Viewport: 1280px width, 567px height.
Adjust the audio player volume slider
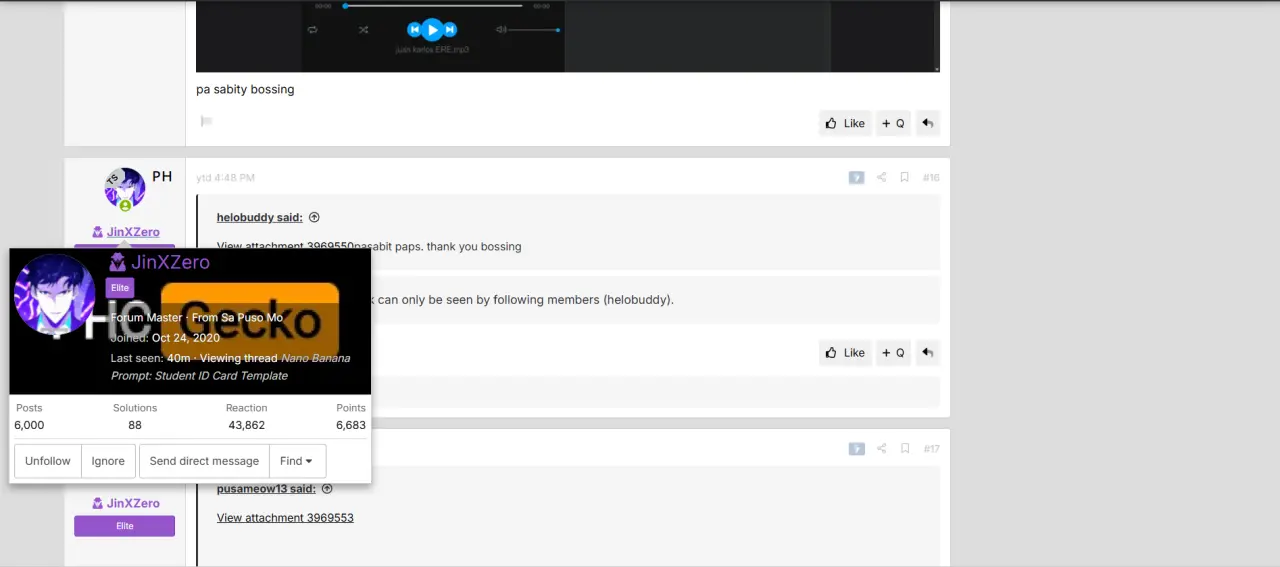[x=534, y=30]
